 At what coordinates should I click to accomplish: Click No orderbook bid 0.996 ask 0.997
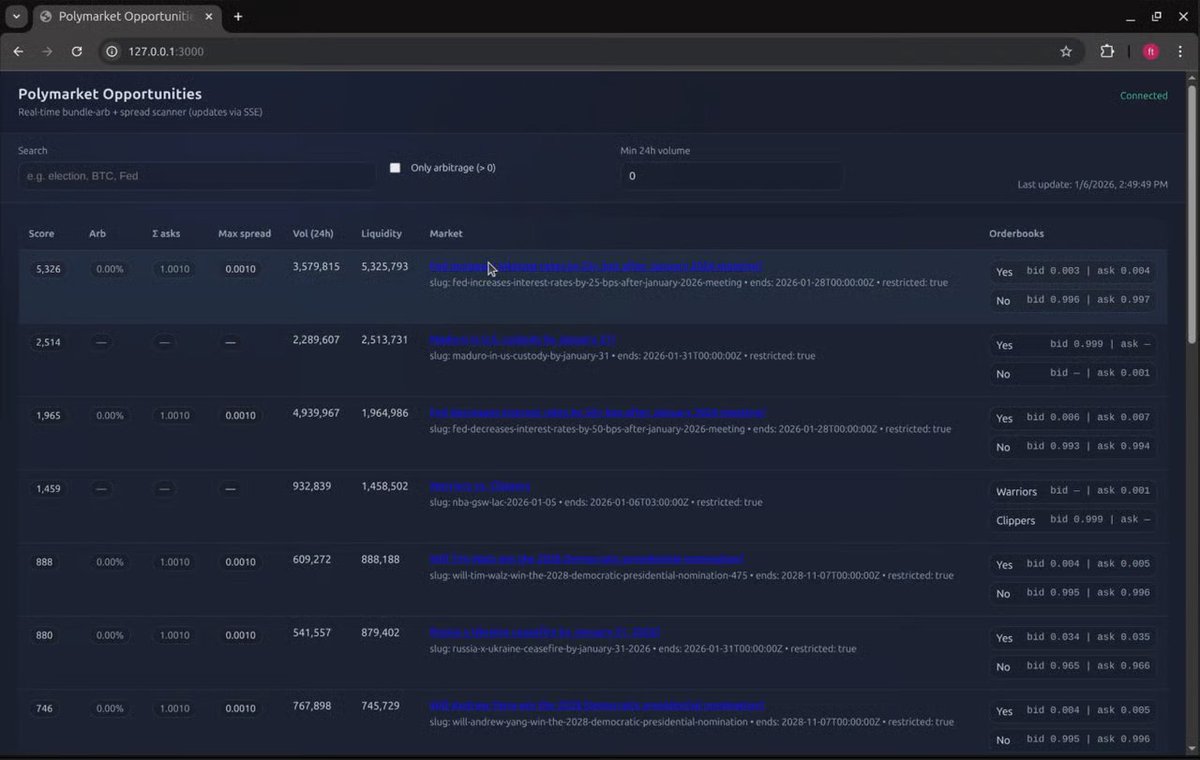pyautogui.click(x=1072, y=300)
